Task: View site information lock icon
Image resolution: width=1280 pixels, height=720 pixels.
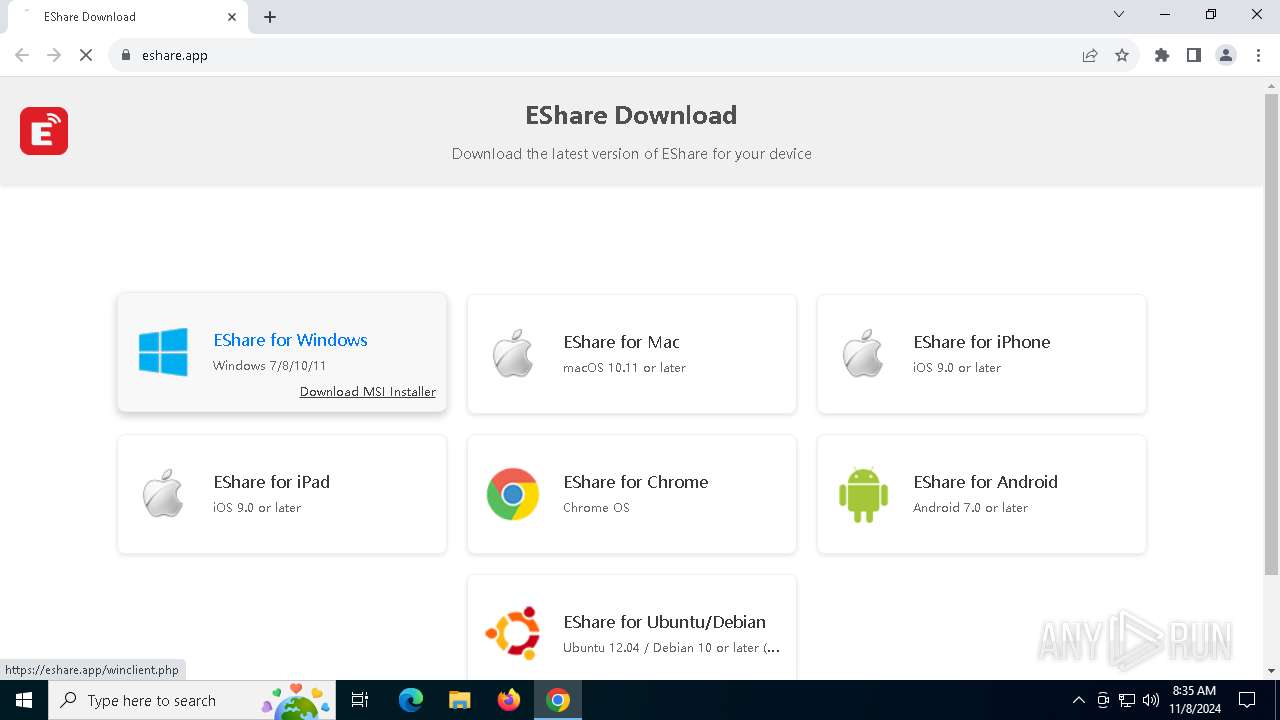Action: (x=126, y=55)
